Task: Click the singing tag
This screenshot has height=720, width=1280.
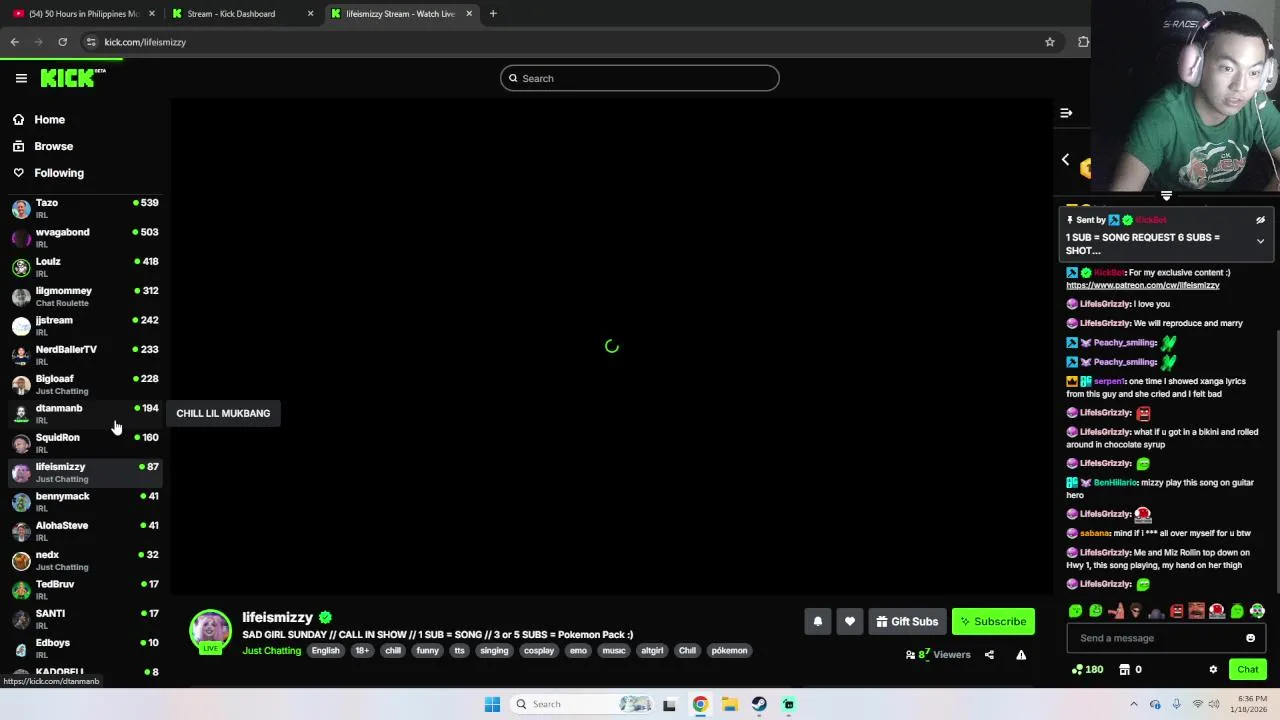Action: tap(494, 651)
